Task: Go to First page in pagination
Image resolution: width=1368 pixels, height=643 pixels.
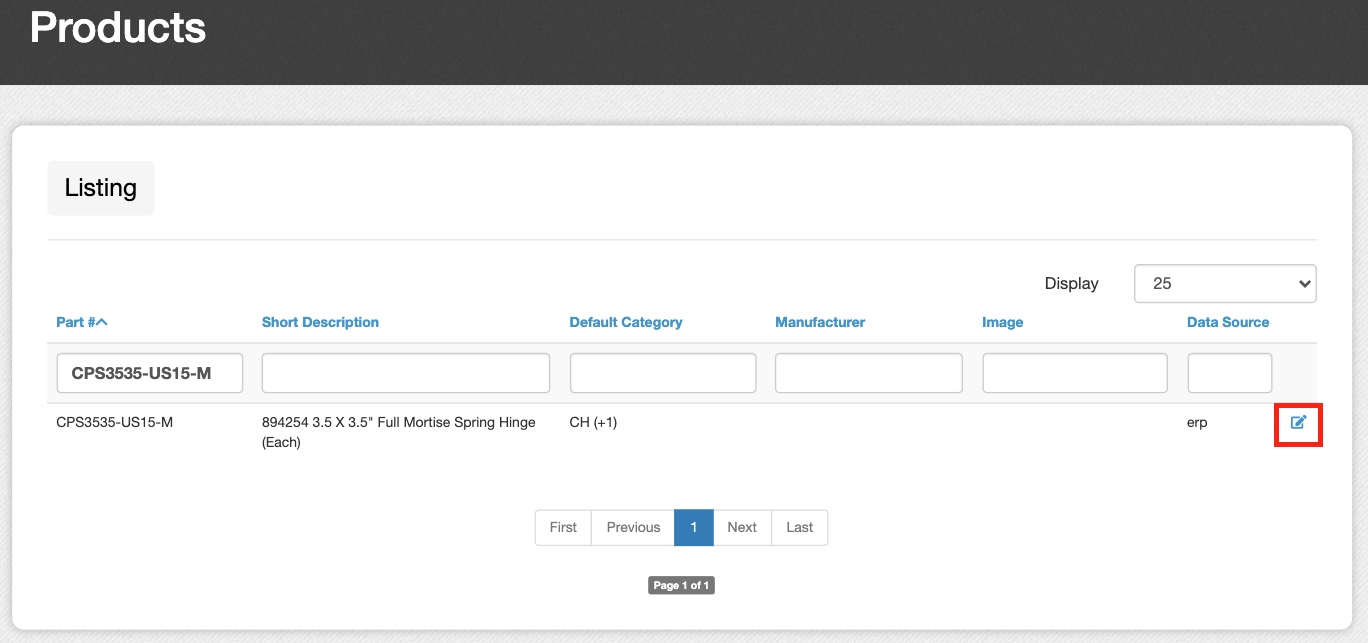Action: [563, 528]
